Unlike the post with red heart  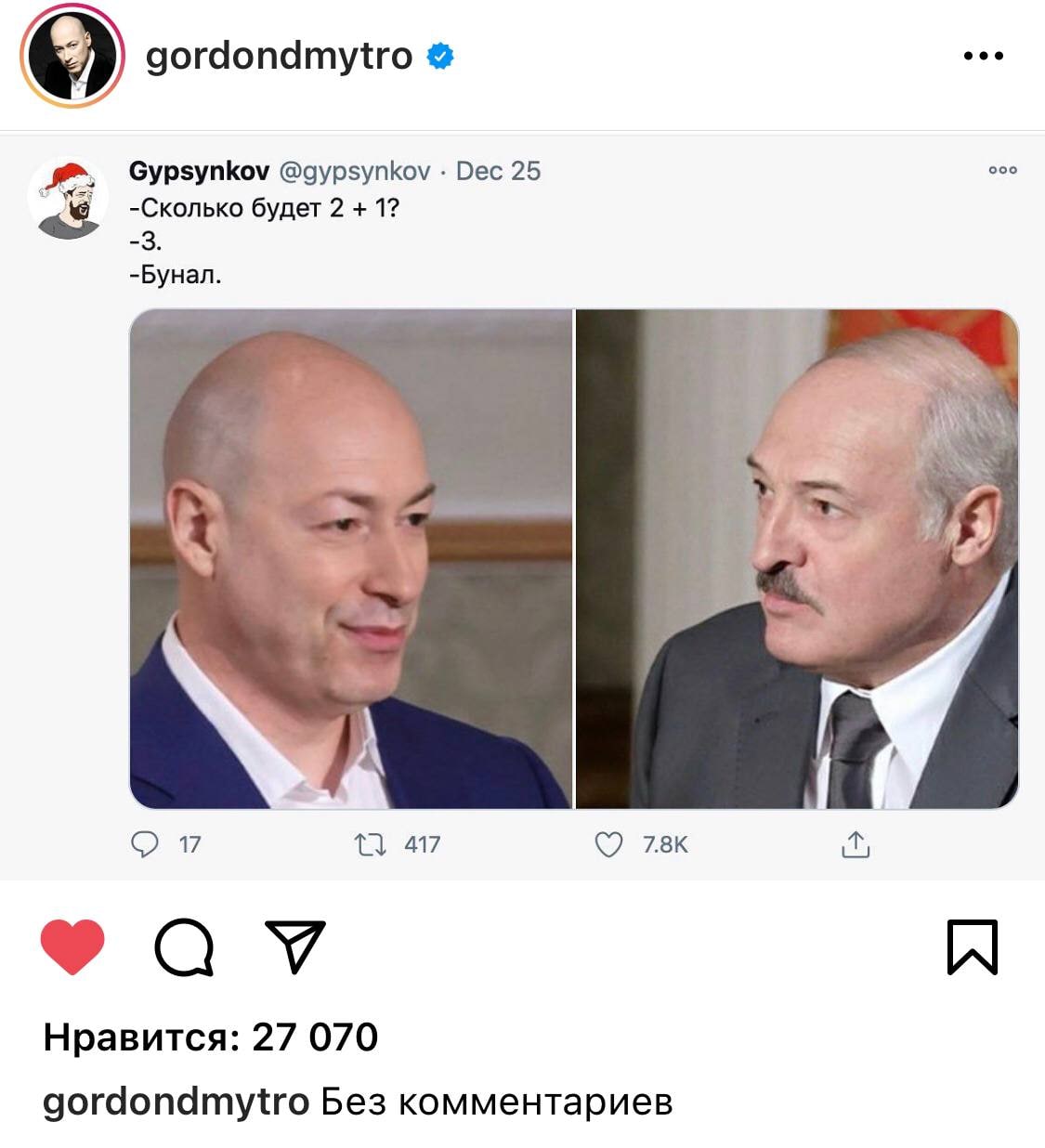tap(72, 946)
